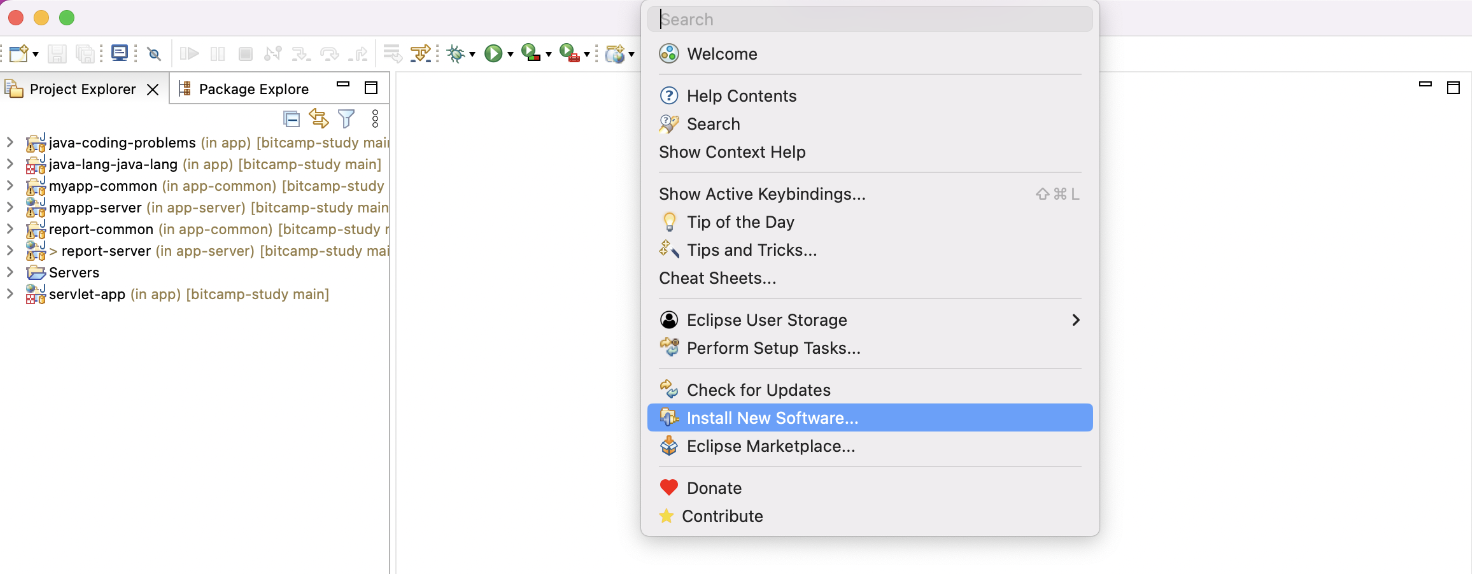Screen dimensions: 1472x574
Task: Click the Suspend debug icon
Action: 217,54
